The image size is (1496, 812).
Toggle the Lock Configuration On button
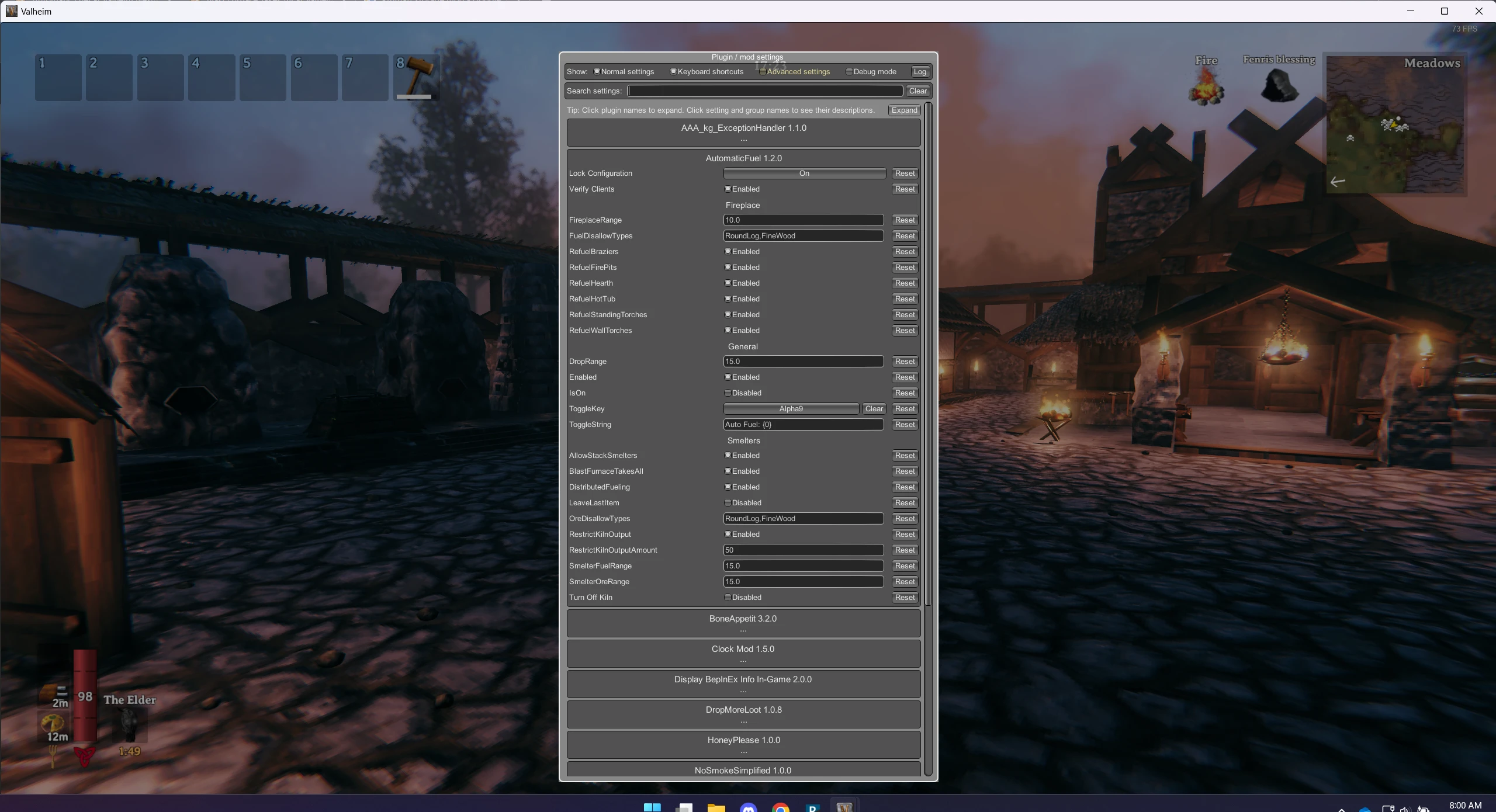[x=804, y=173]
